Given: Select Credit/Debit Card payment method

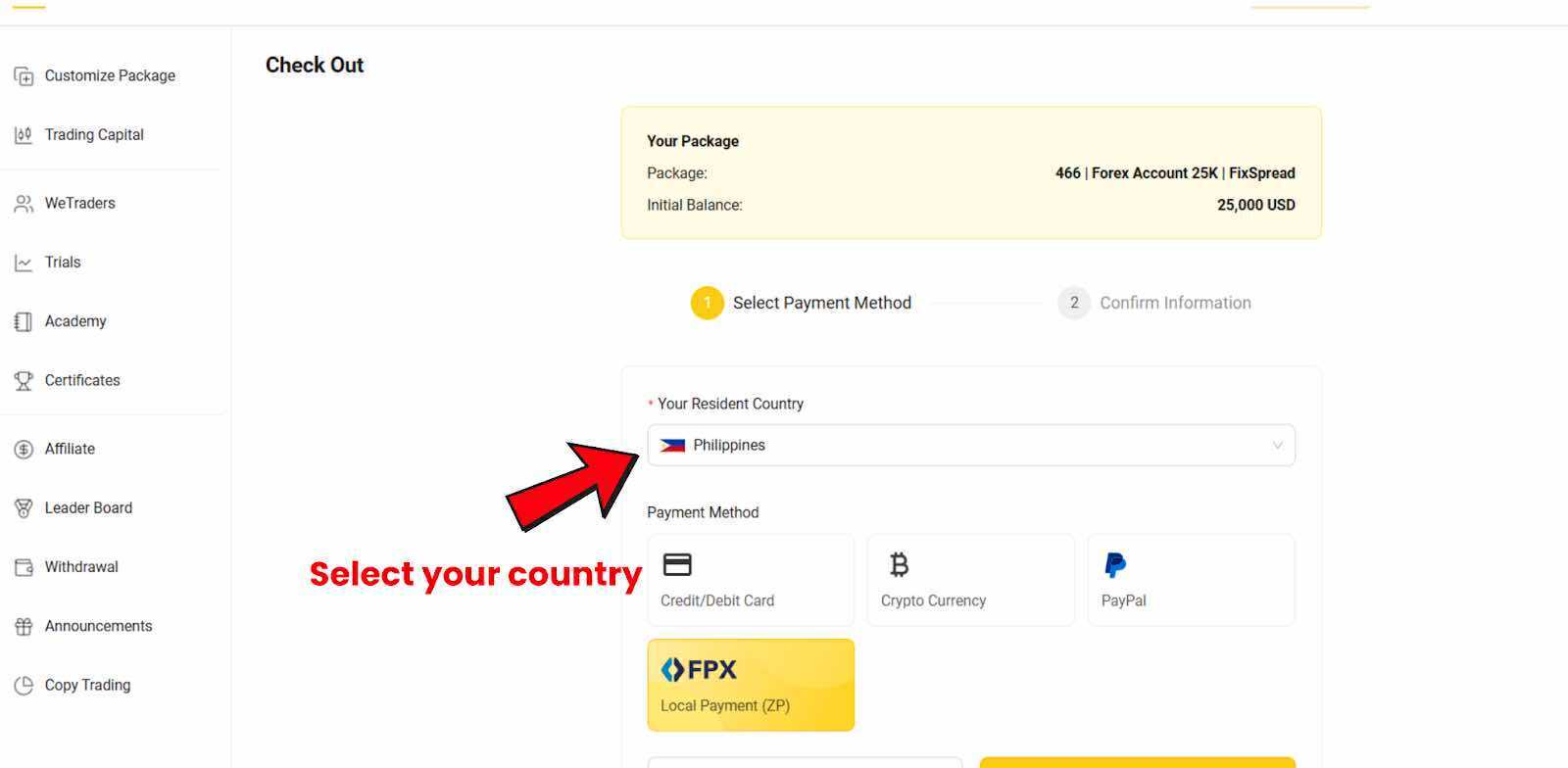Looking at the screenshot, I should [x=751, y=580].
